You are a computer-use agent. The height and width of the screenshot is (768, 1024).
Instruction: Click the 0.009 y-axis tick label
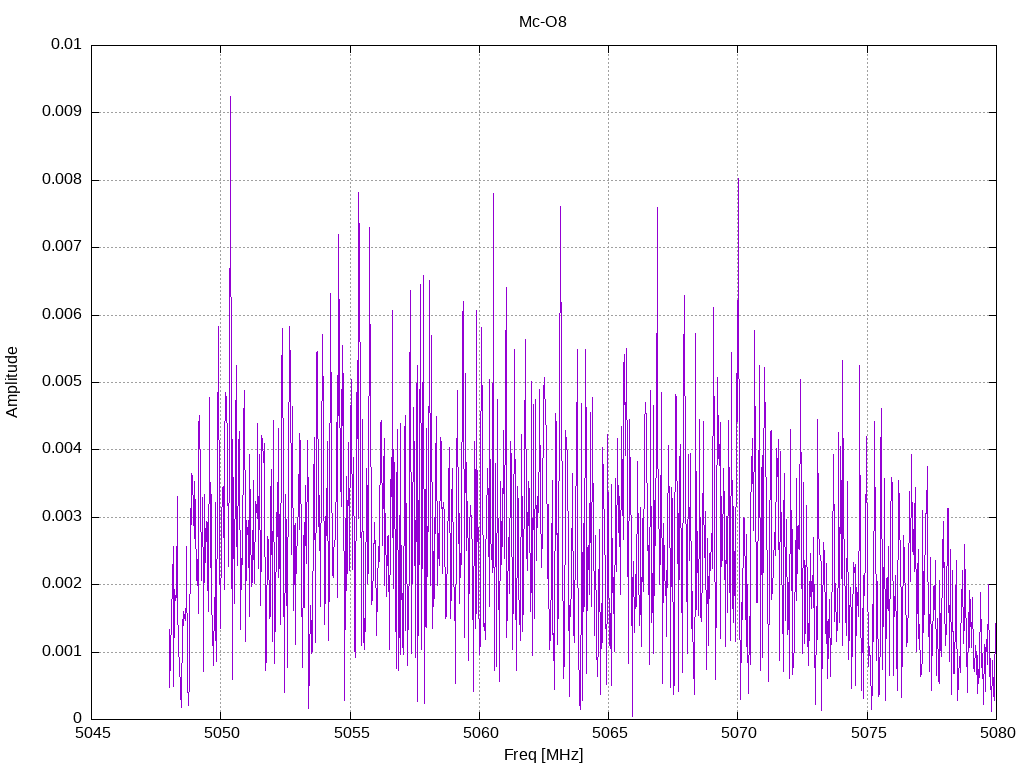[x=62, y=111]
